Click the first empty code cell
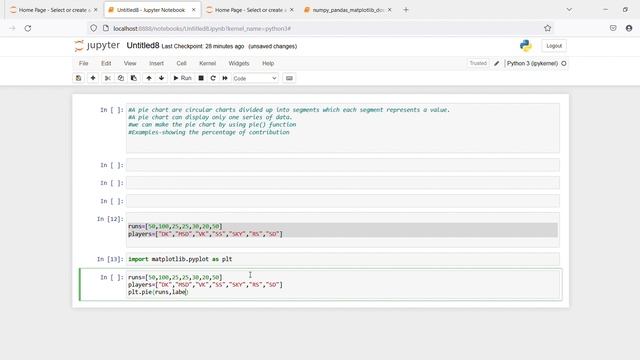Screen dimensions: 640x360 pyautogui.click(x=343, y=165)
